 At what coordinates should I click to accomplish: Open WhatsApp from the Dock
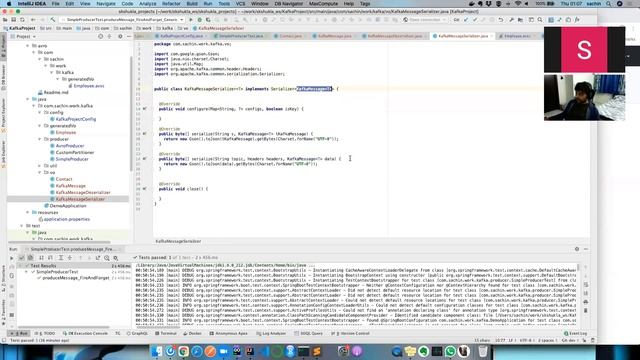pyautogui.click(x=450, y=351)
